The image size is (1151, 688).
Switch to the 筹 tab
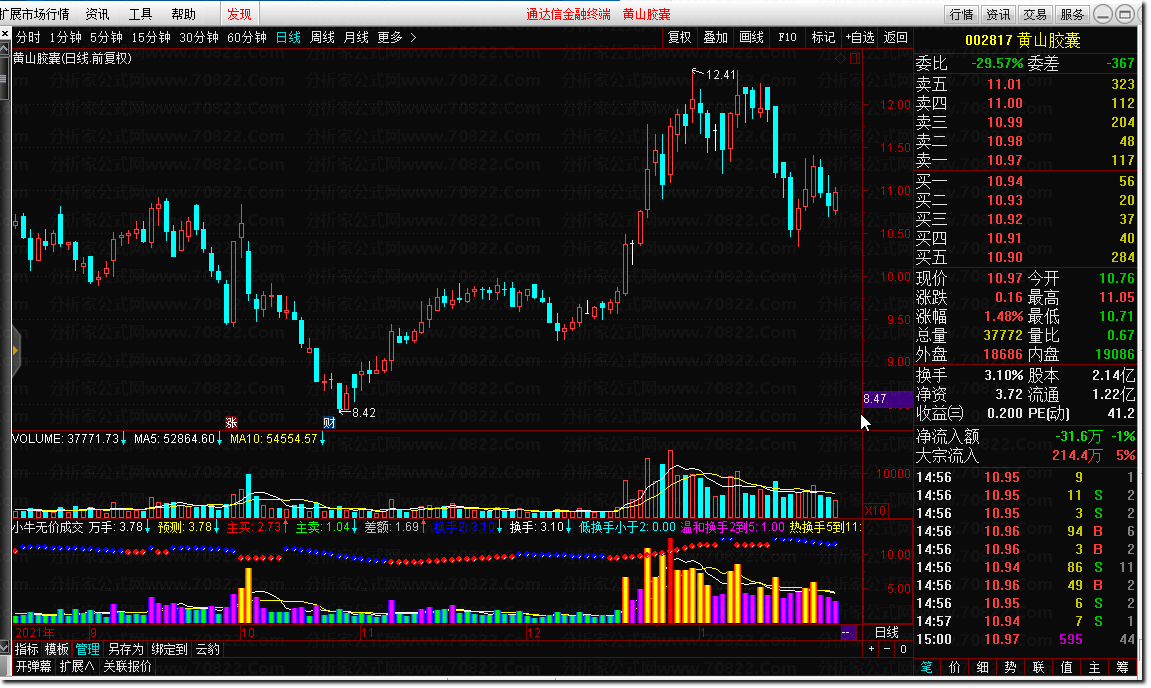[x=1122, y=667]
